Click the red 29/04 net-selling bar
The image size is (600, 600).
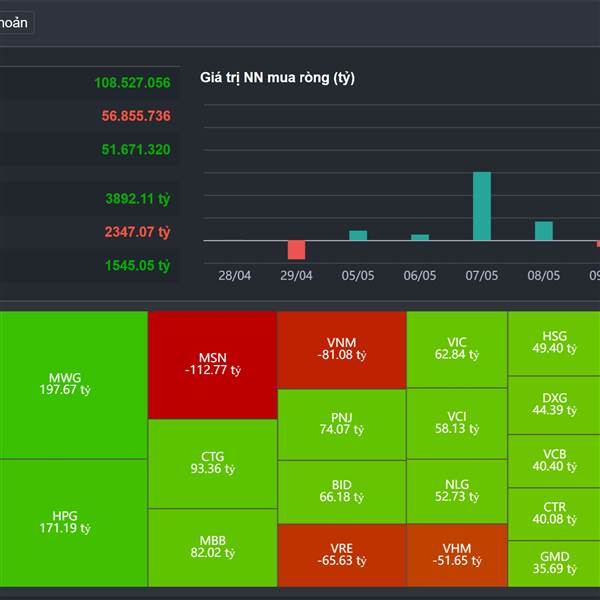[x=296, y=249]
